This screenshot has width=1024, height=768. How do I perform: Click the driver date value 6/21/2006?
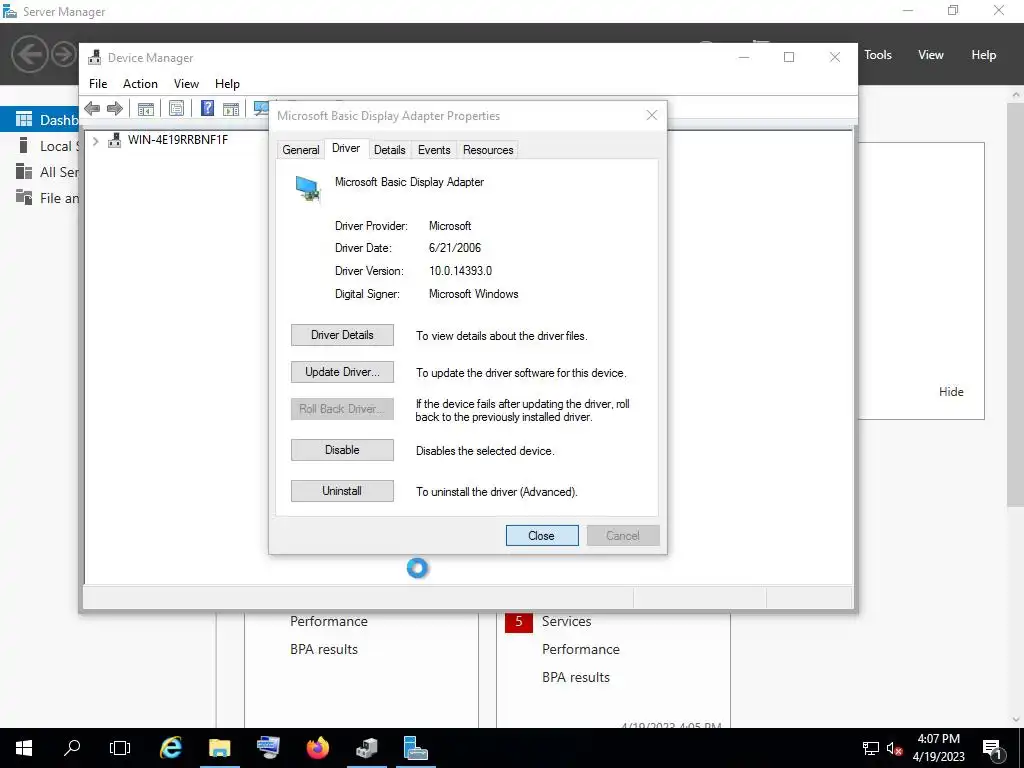455,248
